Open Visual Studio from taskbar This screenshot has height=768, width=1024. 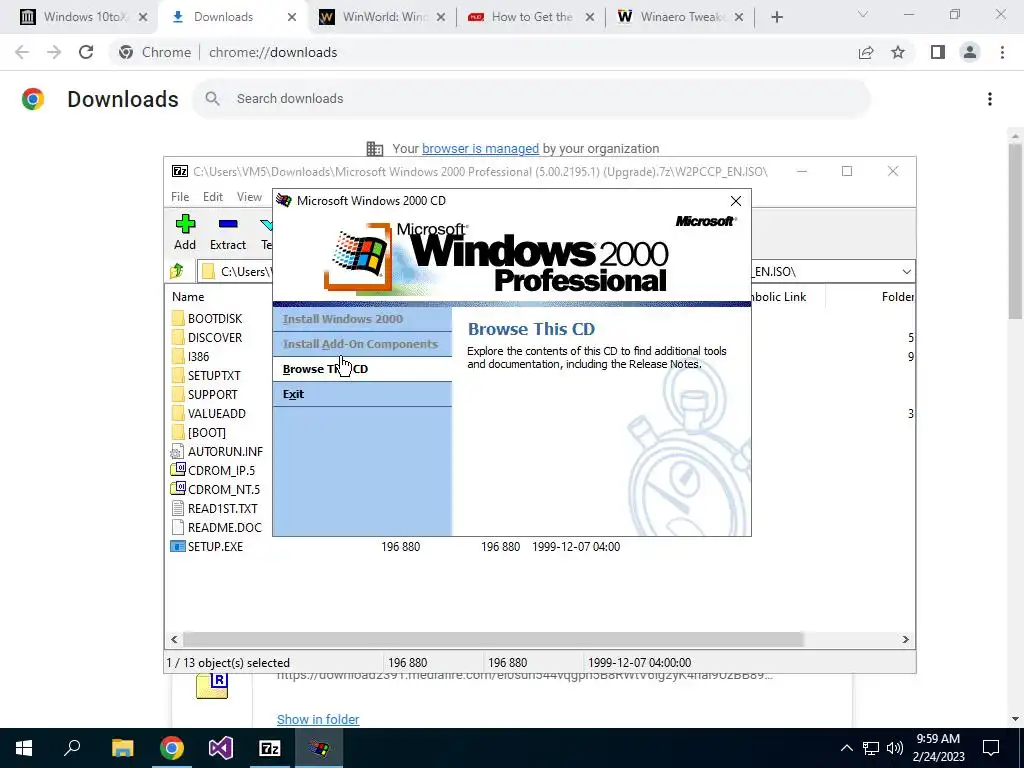click(221, 748)
